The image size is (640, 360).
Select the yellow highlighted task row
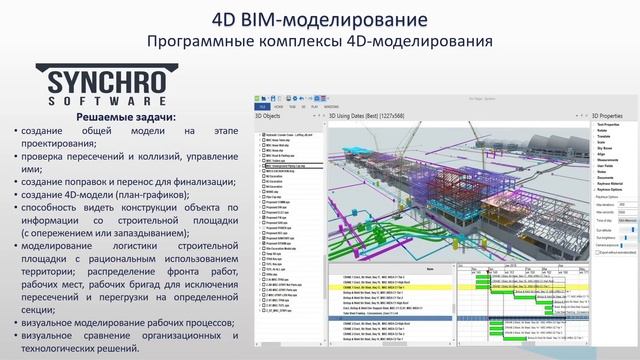tap(391, 287)
